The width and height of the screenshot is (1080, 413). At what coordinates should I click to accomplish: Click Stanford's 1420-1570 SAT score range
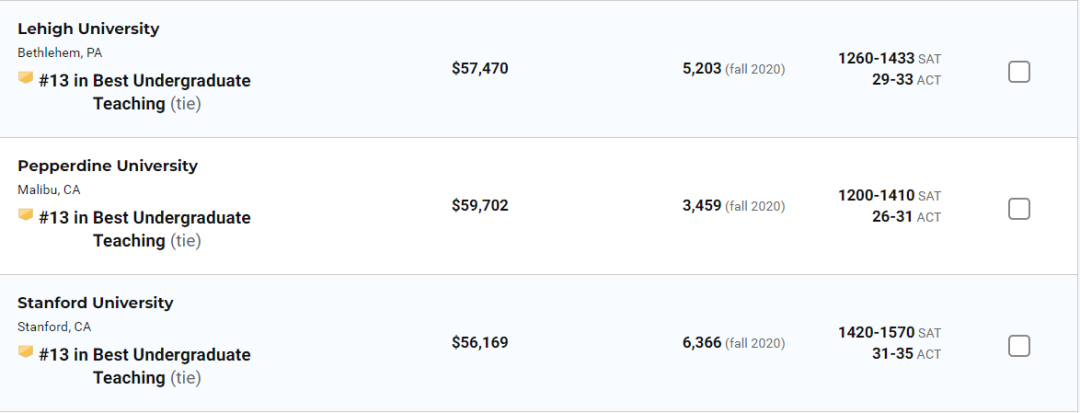tap(876, 332)
